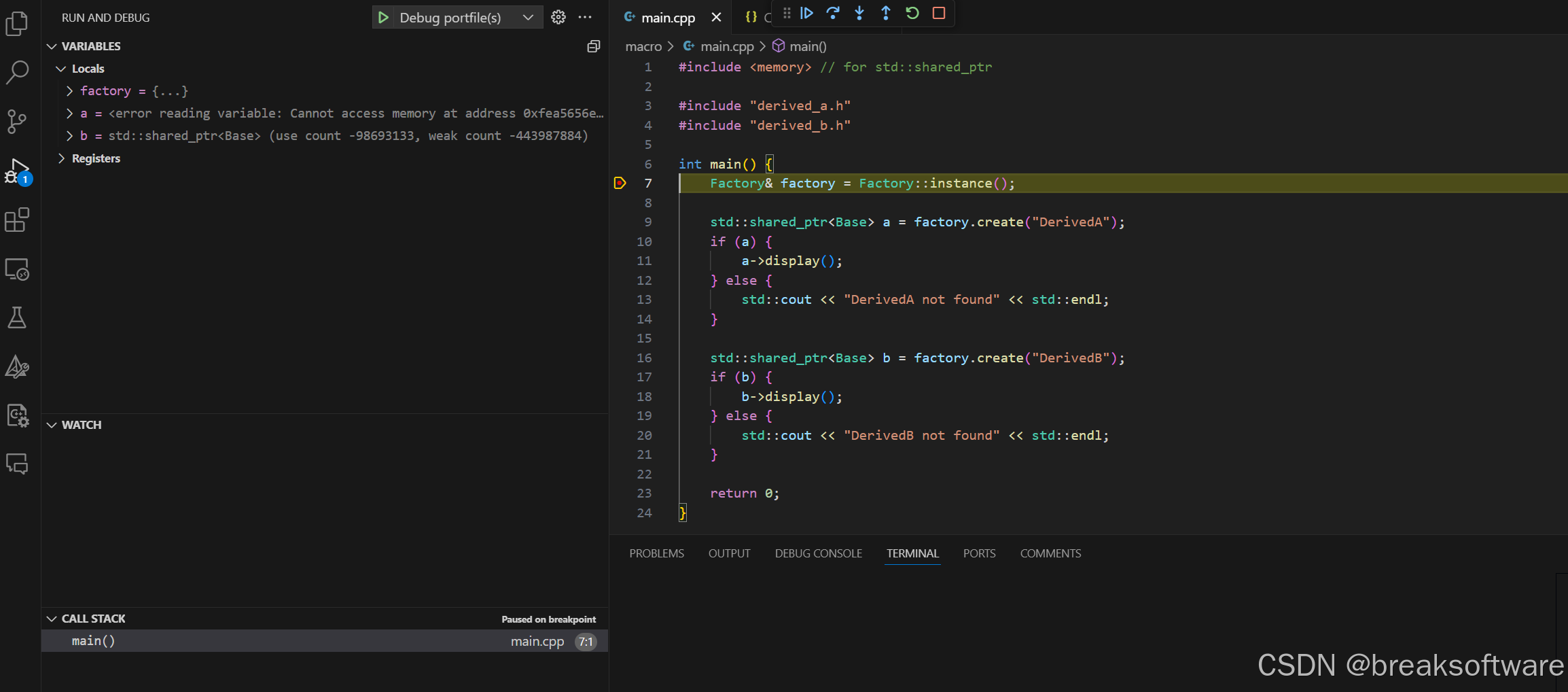This screenshot has width=1568, height=692.
Task: Click macro breadcrumb folder
Action: coord(643,46)
